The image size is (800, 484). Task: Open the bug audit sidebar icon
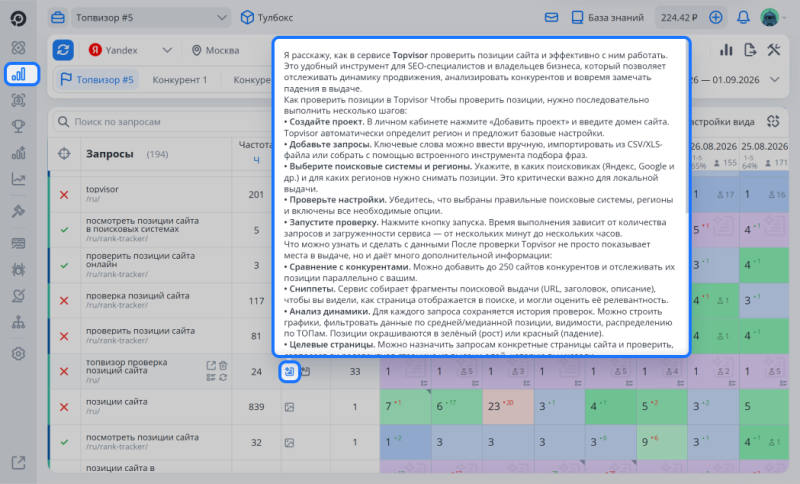pyautogui.click(x=18, y=269)
